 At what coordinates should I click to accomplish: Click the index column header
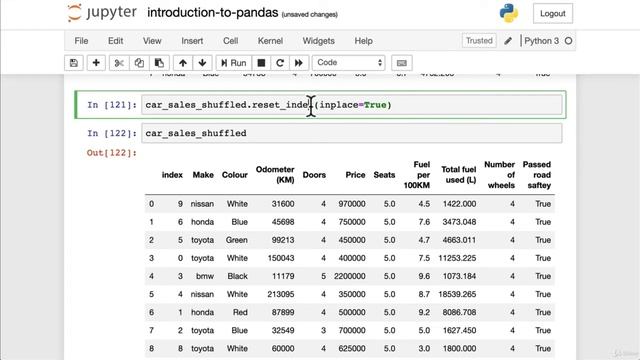(172, 175)
